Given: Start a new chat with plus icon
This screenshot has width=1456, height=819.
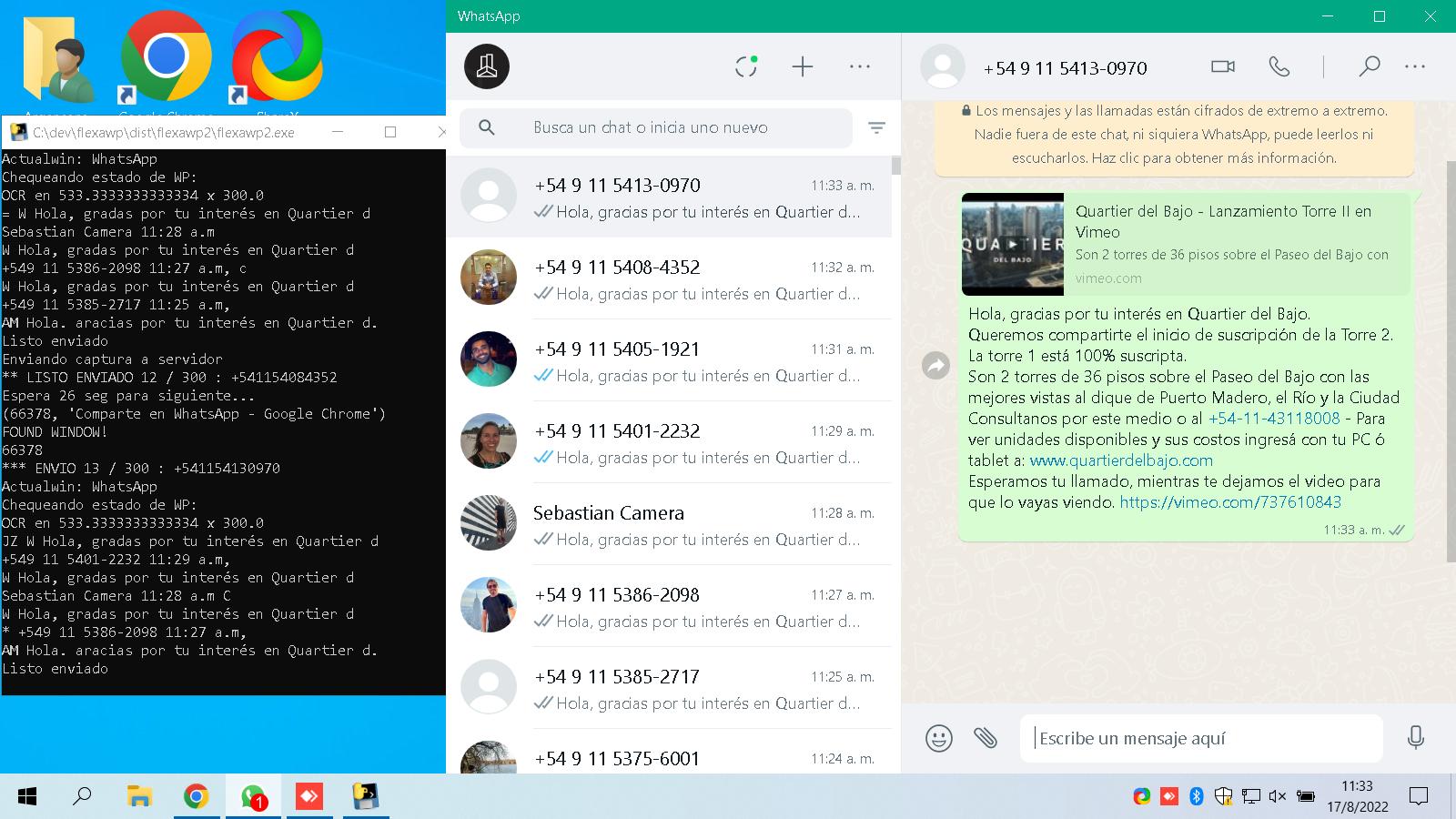Looking at the screenshot, I should pos(802,66).
